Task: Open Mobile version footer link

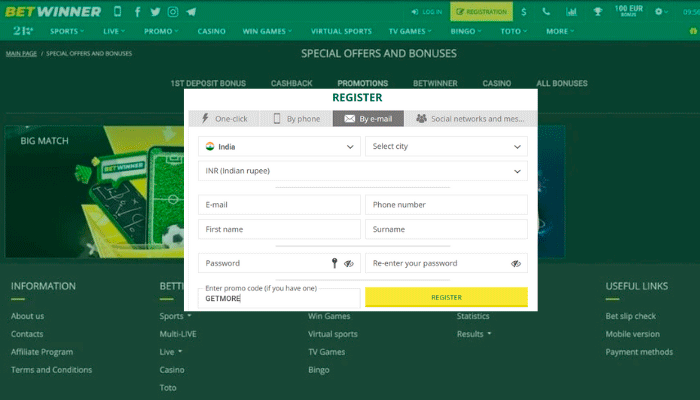Action: click(x=633, y=334)
